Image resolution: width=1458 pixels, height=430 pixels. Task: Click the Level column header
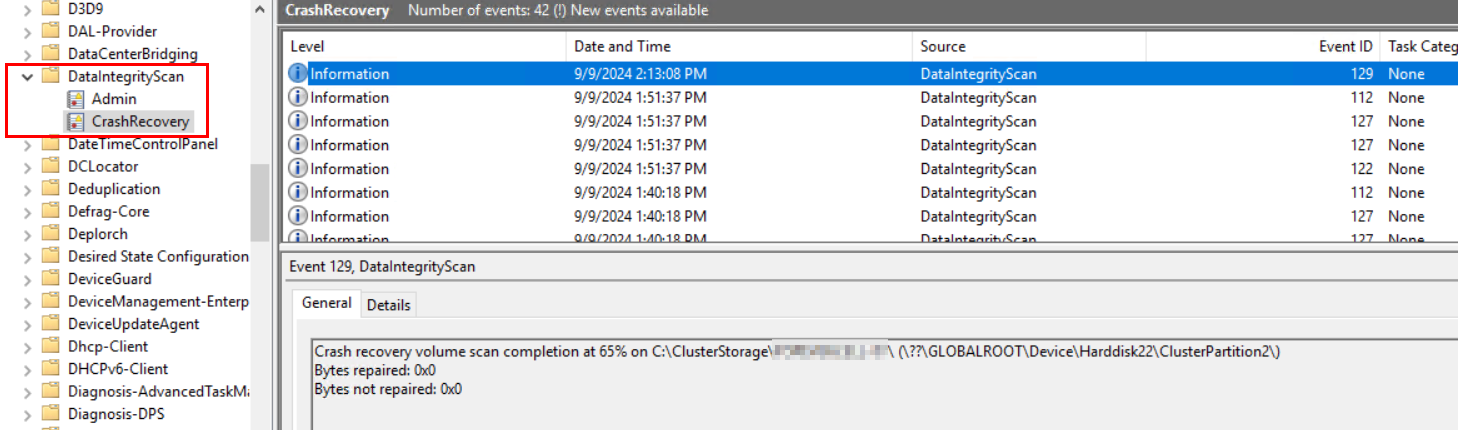[425, 46]
